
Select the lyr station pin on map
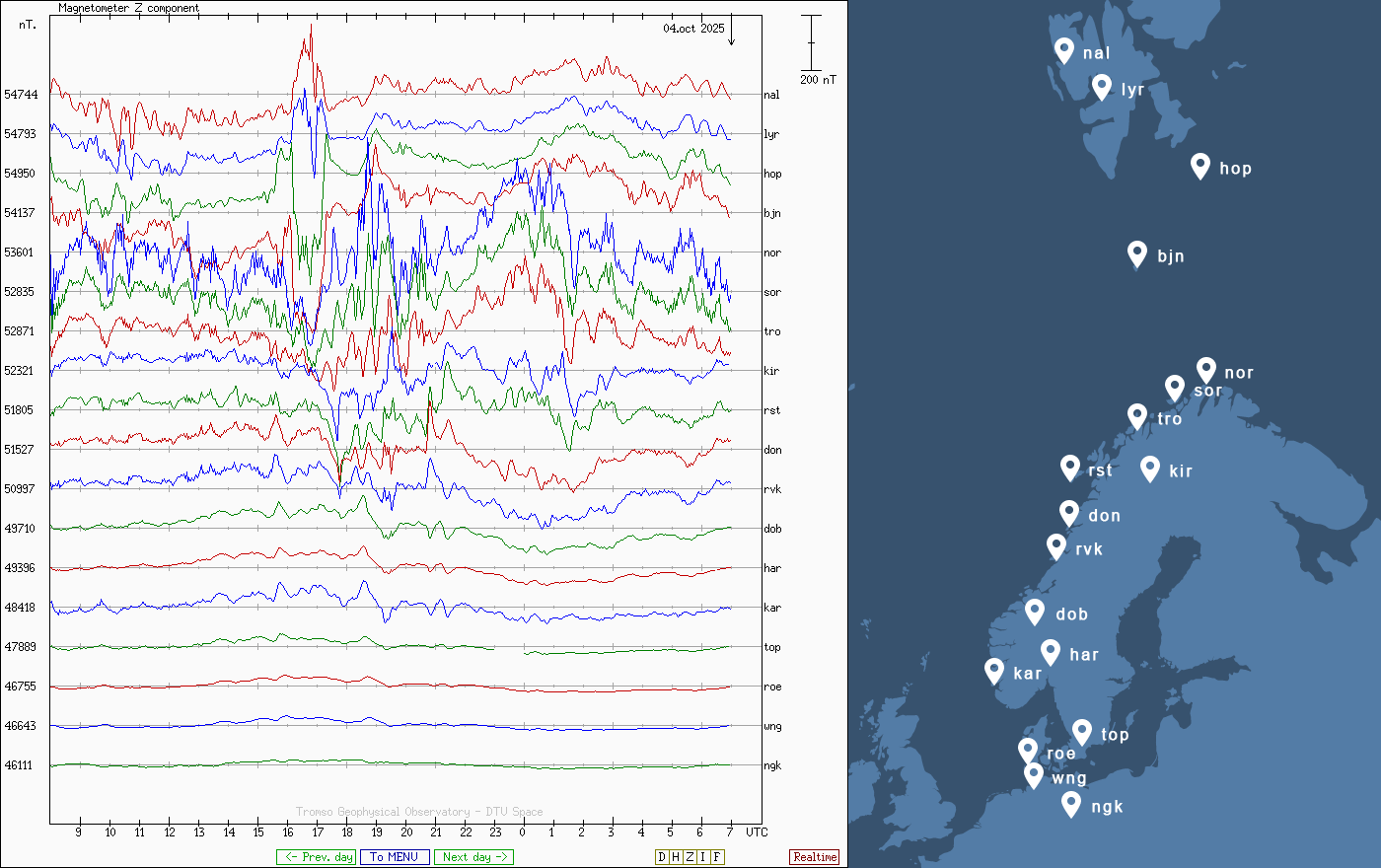pyautogui.click(x=1102, y=87)
